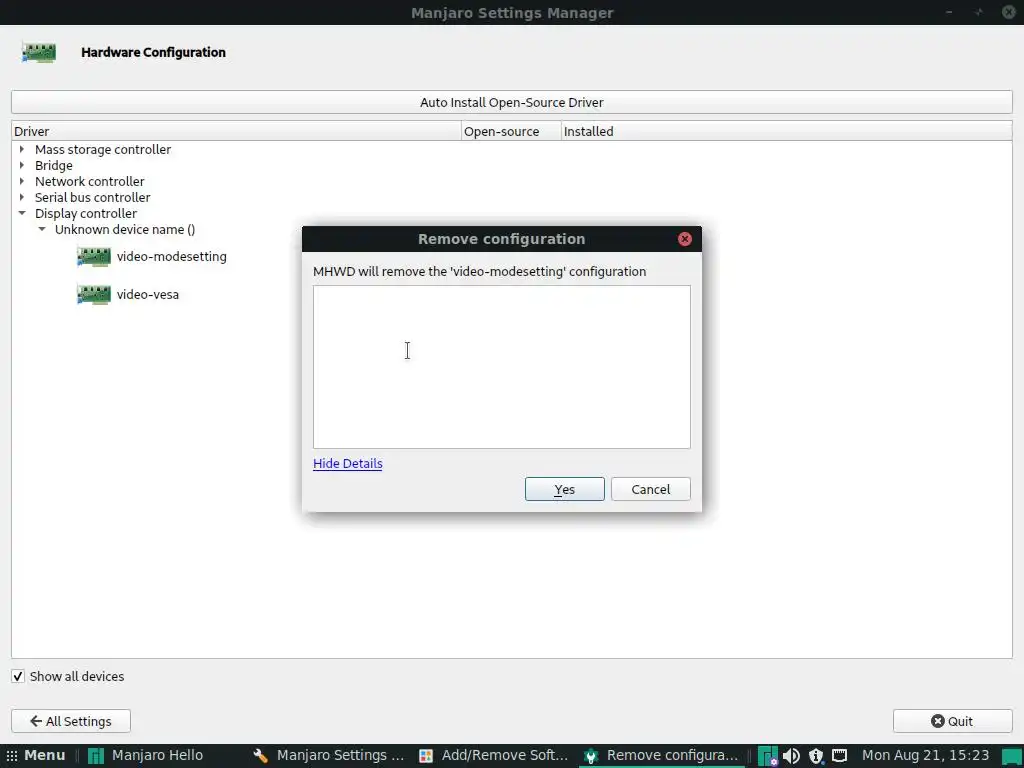
Task: Open the taskbar Menu button
Action: (x=36, y=756)
